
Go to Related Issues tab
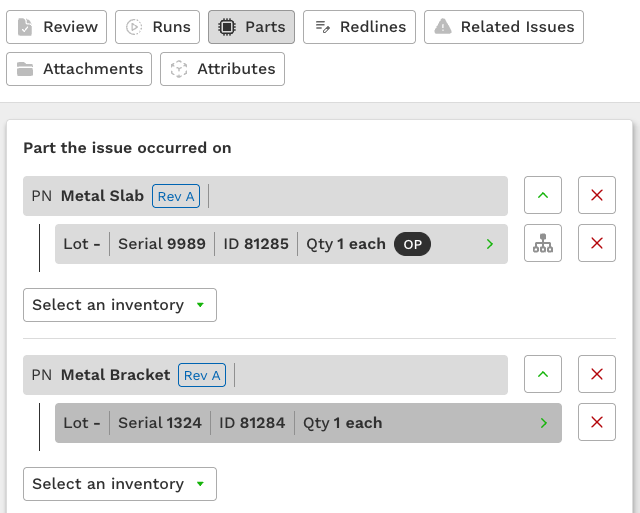tap(504, 27)
